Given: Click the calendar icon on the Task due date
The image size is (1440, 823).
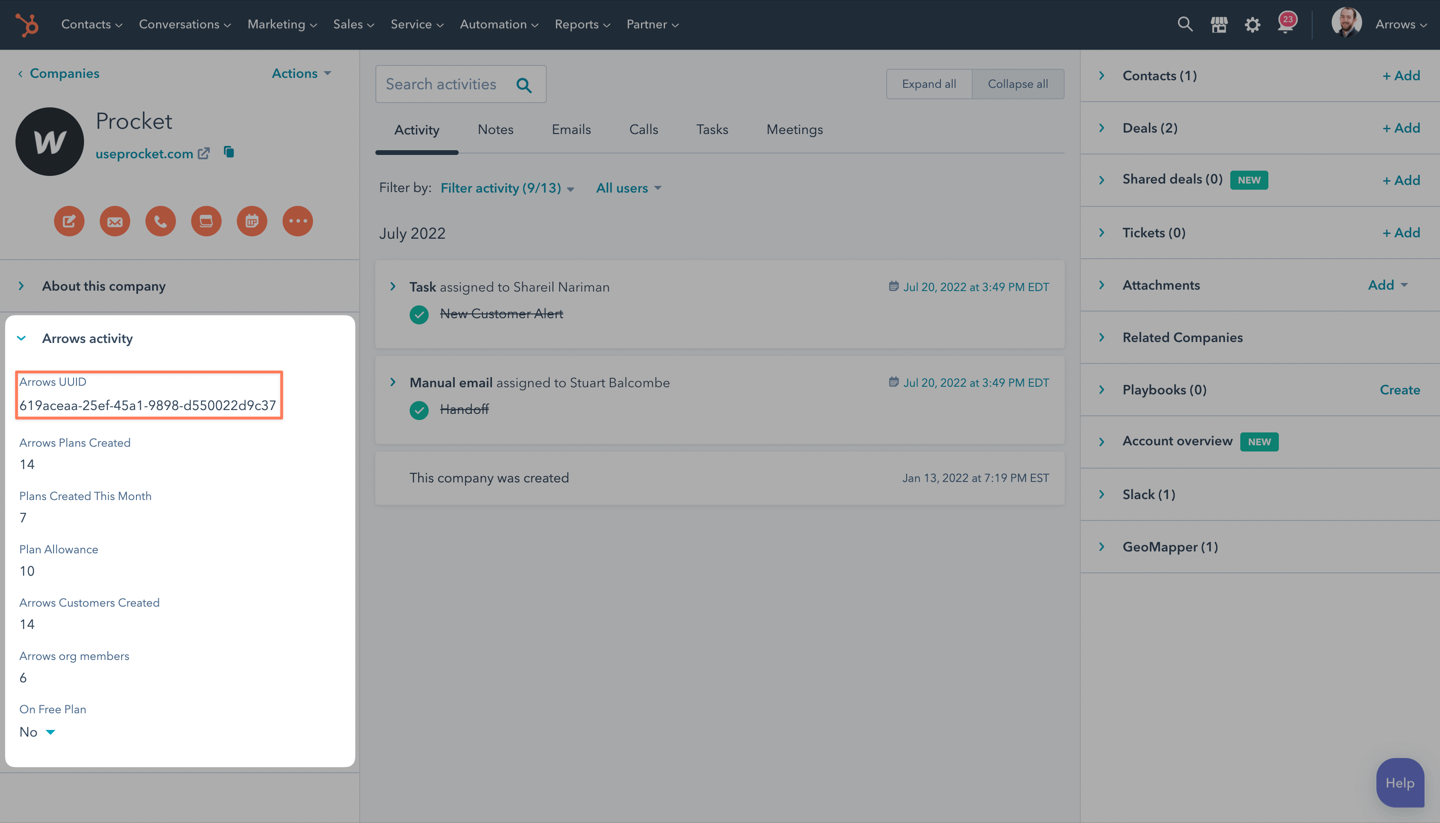Looking at the screenshot, I should [x=894, y=286].
